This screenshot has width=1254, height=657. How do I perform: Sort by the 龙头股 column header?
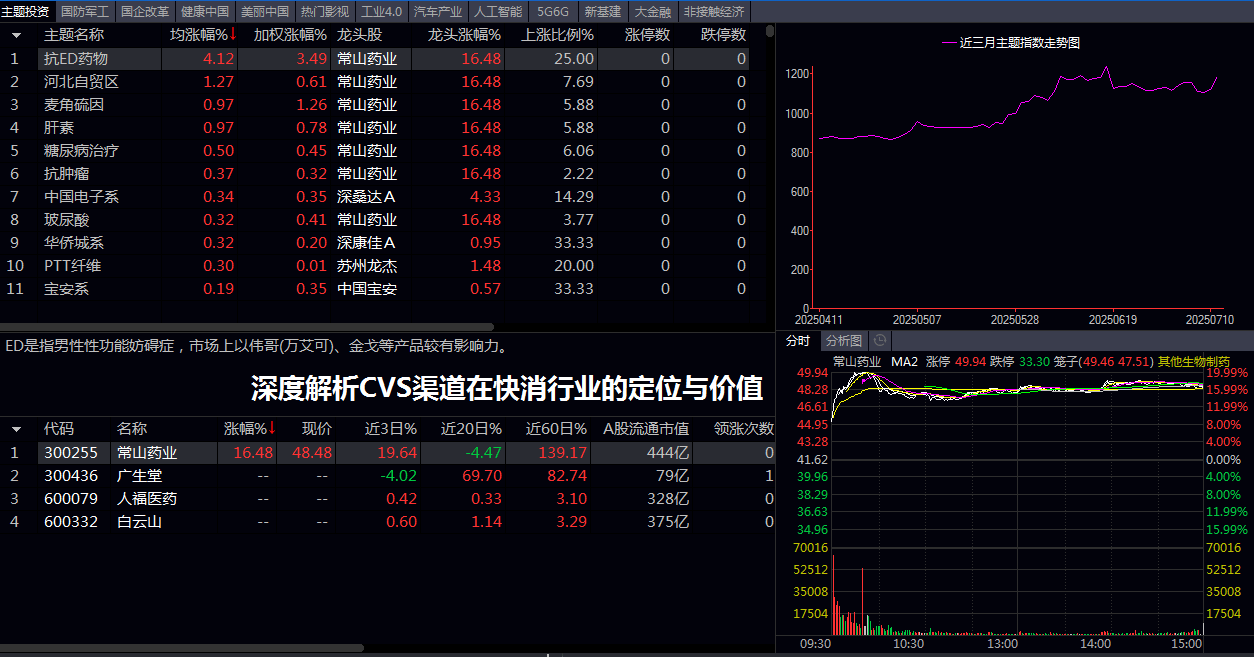(x=360, y=35)
